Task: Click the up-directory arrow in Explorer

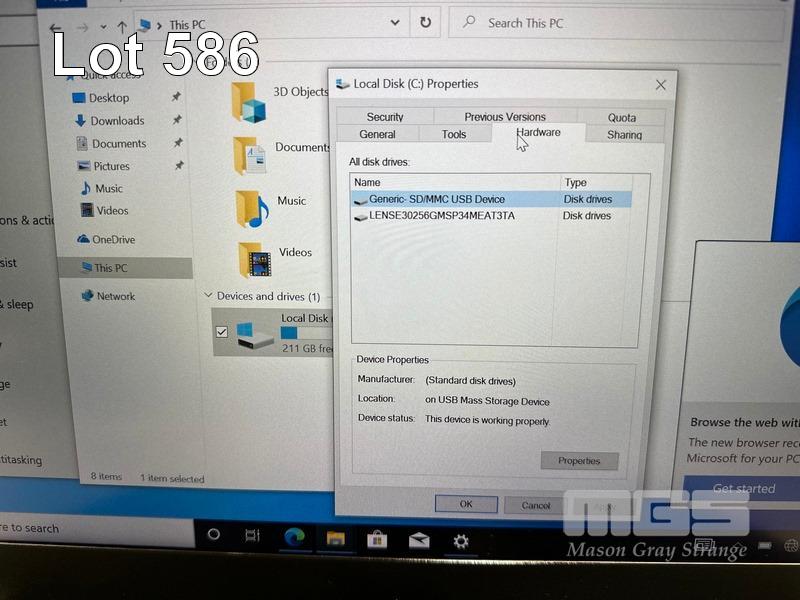Action: pos(121,25)
